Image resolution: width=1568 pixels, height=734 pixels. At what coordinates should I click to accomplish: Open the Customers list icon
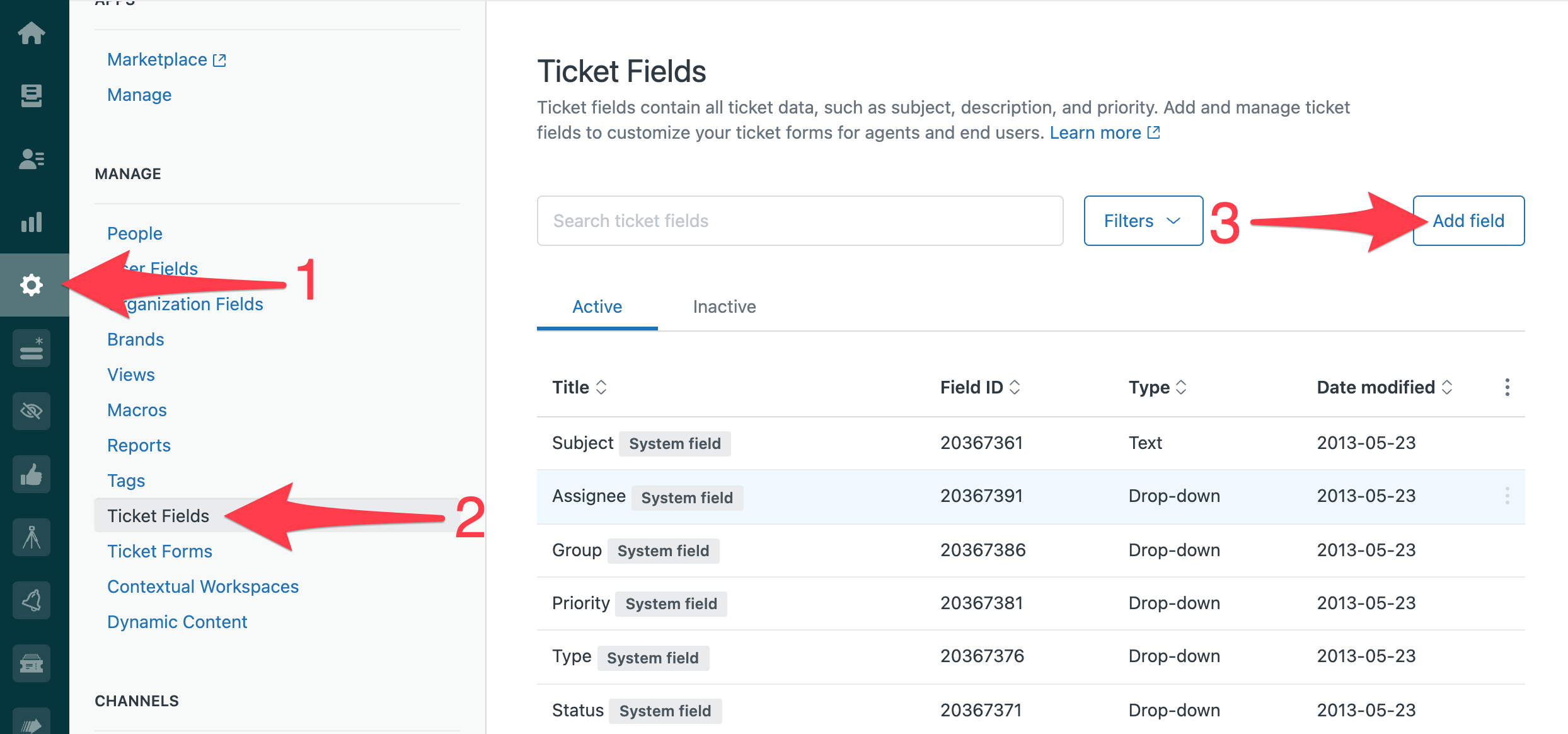[32, 159]
